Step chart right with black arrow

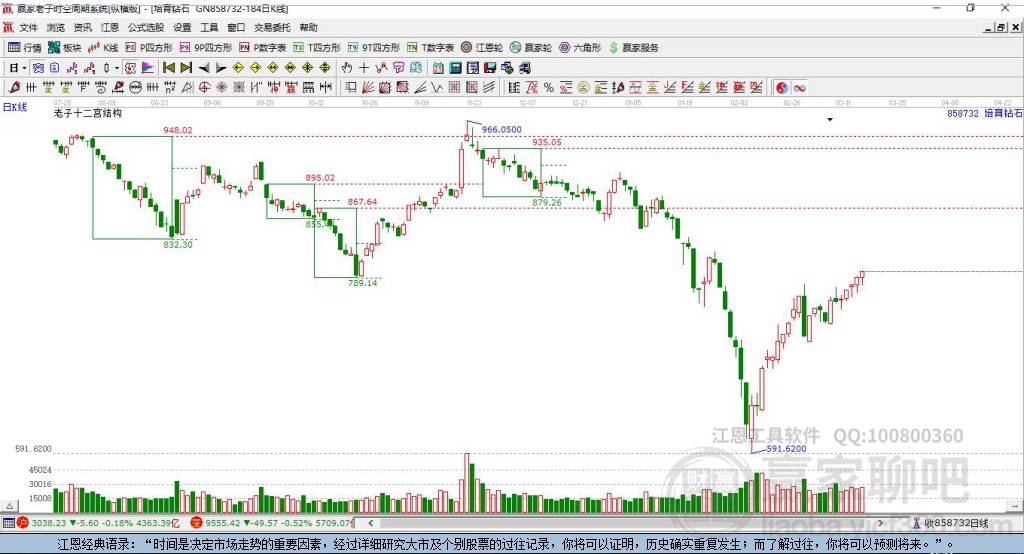pos(221,67)
